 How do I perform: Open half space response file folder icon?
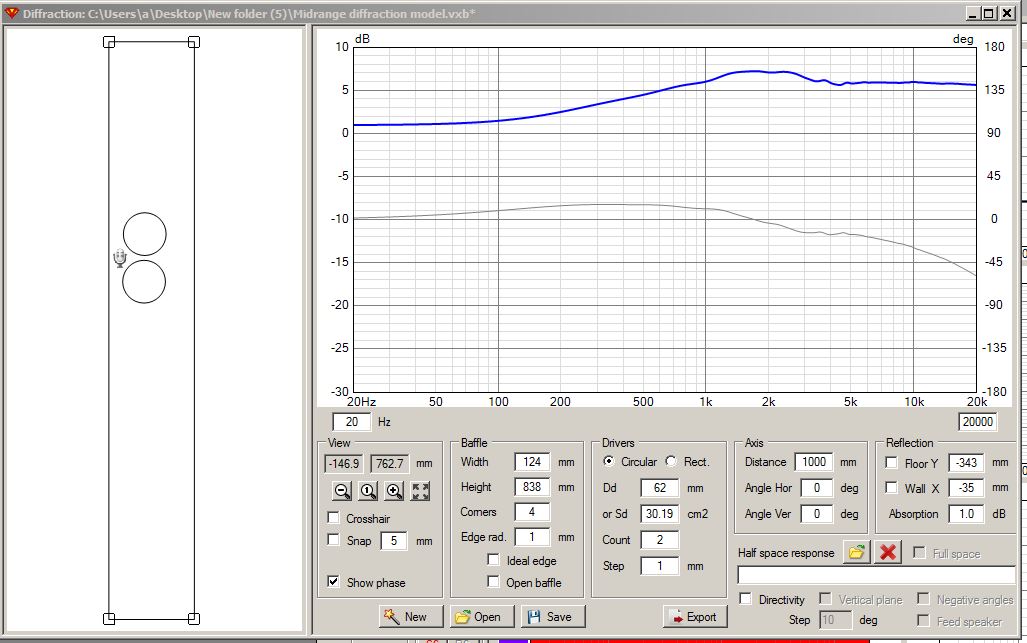(x=856, y=552)
